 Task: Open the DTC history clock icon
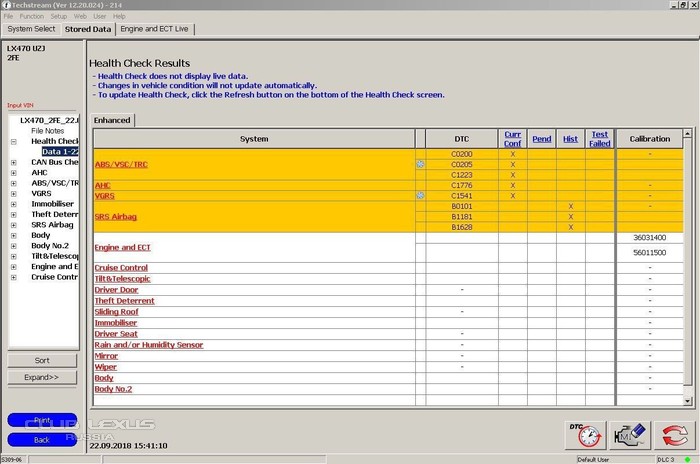tap(585, 435)
